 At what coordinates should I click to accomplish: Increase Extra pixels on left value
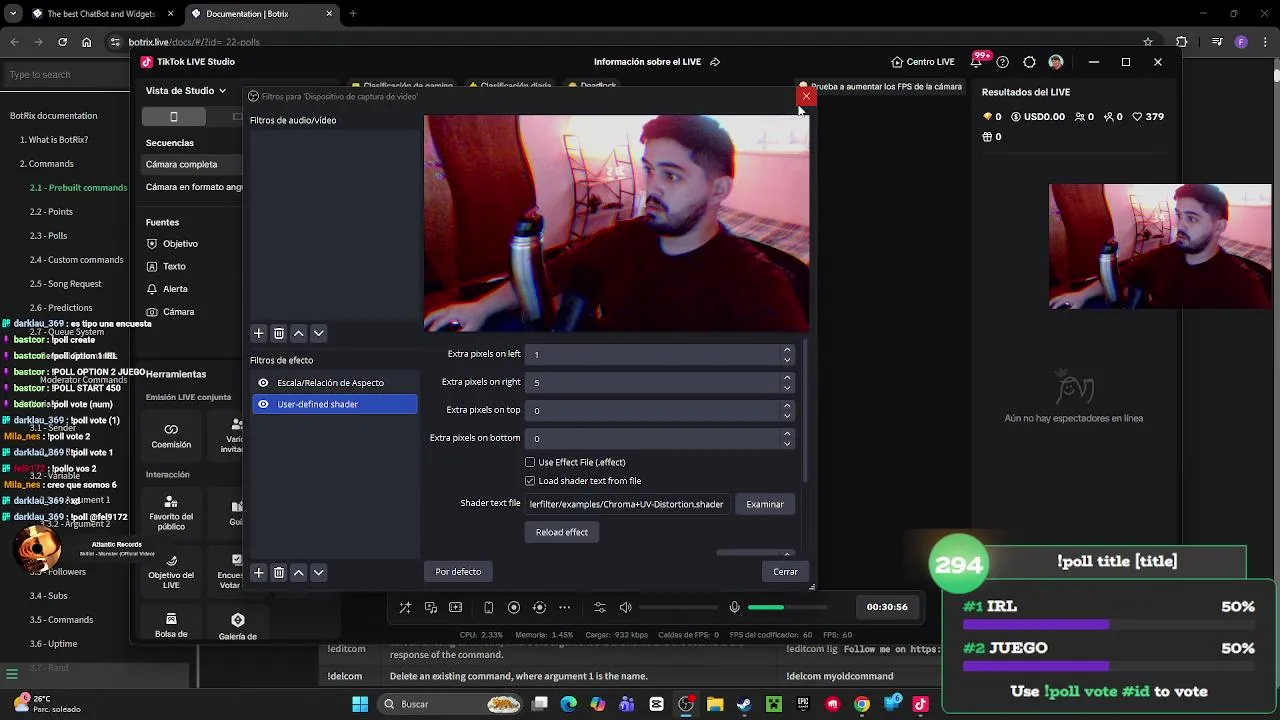tap(787, 350)
